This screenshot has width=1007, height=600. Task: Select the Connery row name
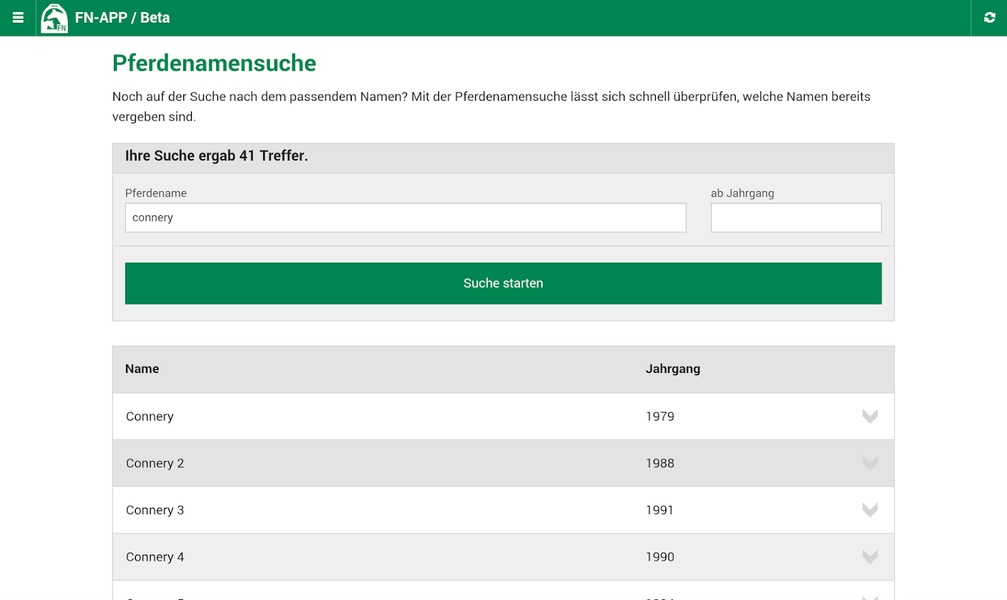click(150, 416)
